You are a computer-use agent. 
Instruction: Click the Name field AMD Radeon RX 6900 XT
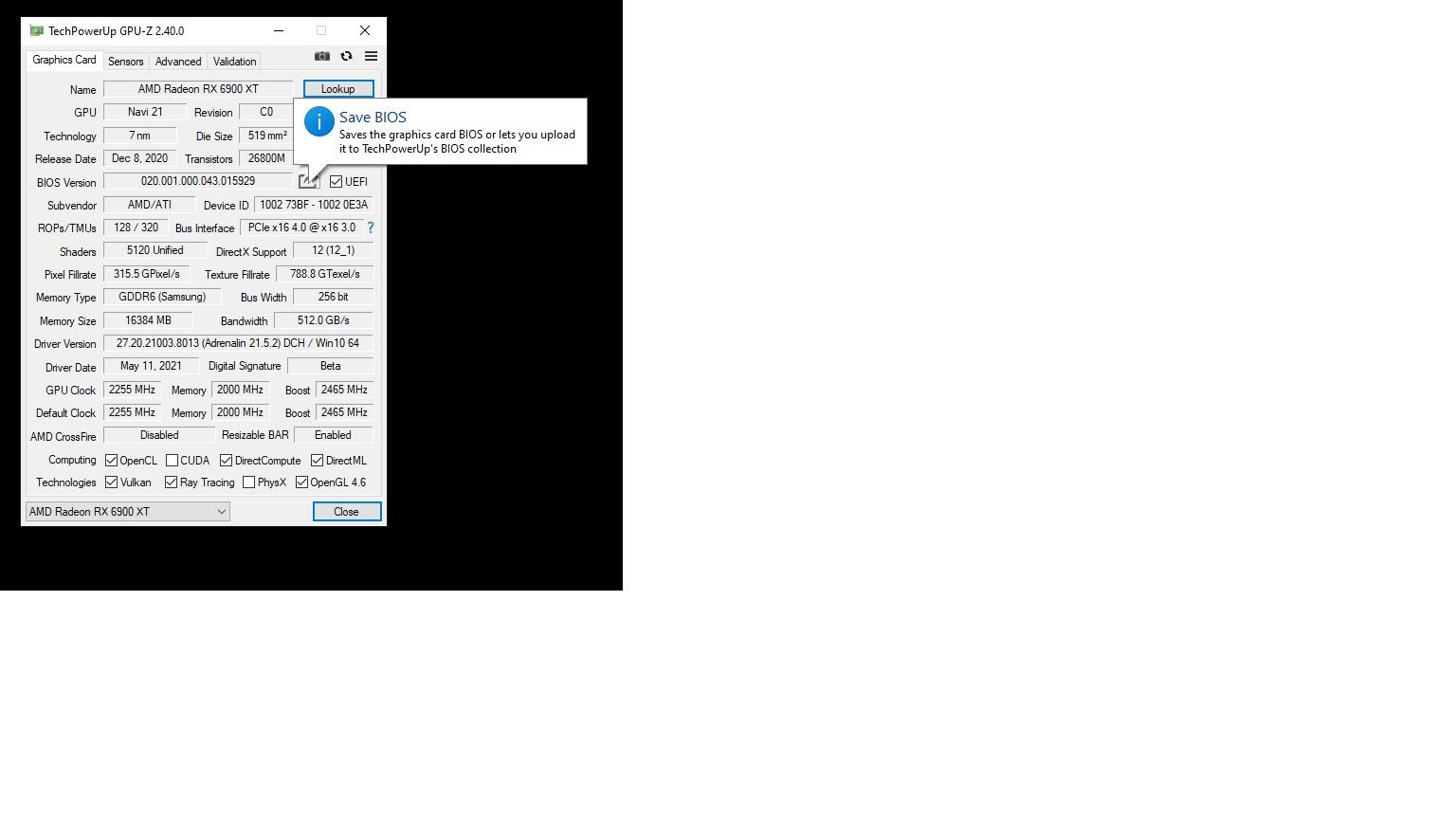[198, 89]
